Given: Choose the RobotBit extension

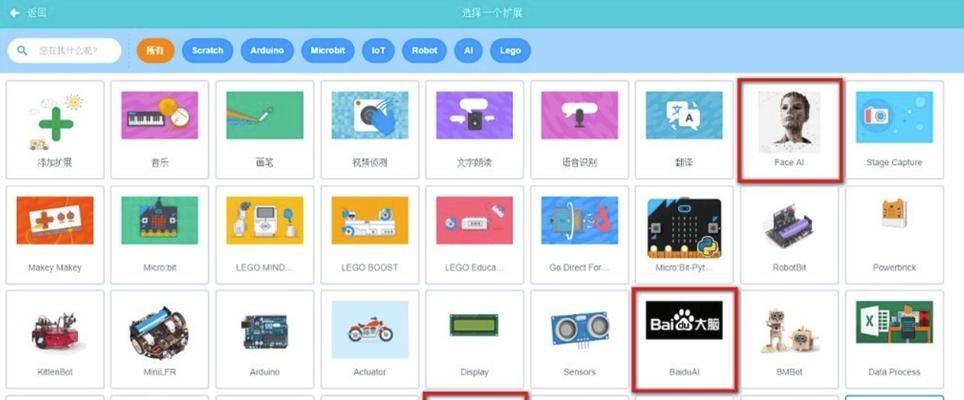Looking at the screenshot, I should [789, 235].
